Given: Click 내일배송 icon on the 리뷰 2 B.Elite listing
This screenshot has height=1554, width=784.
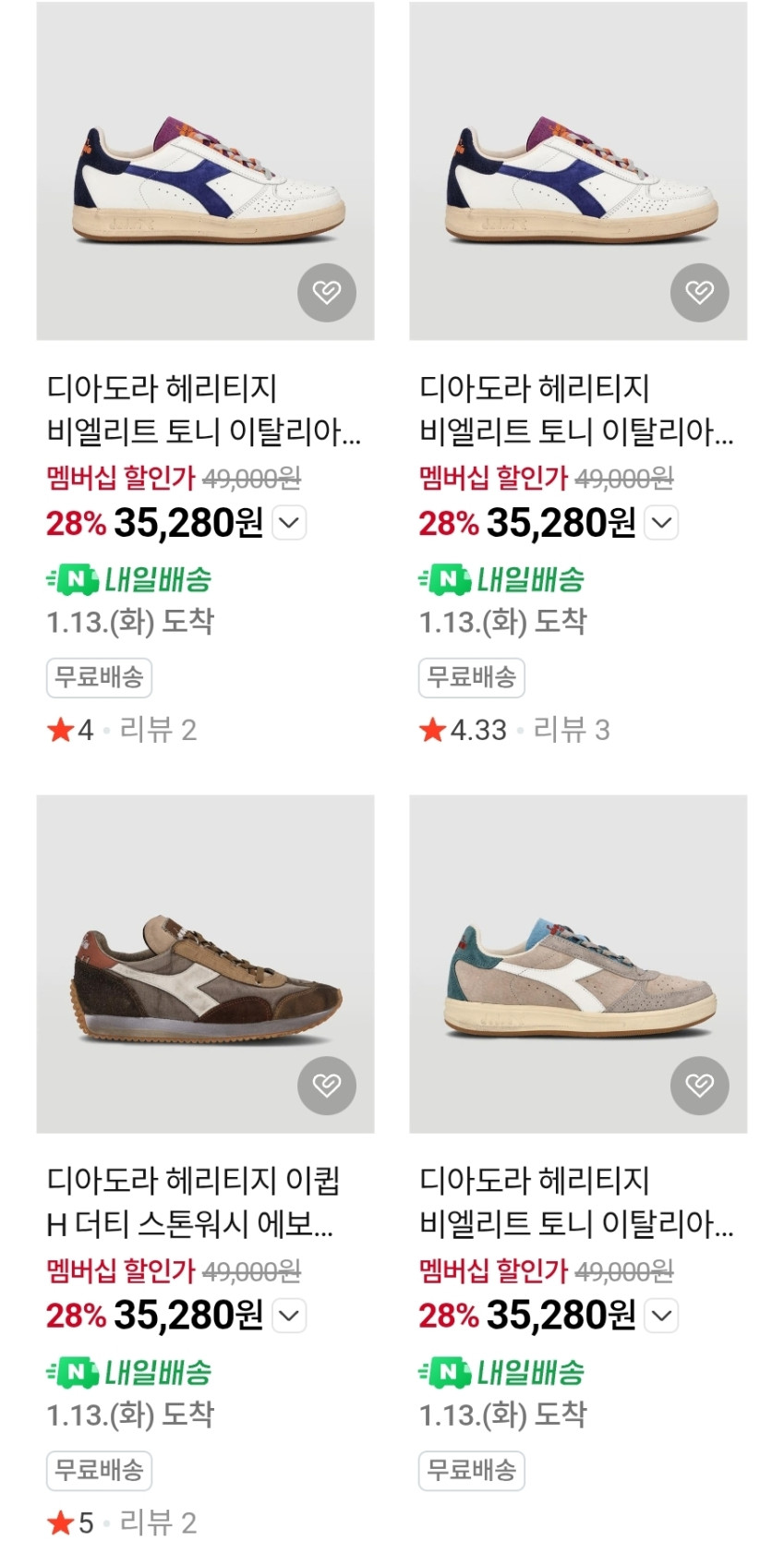Looking at the screenshot, I should coord(74,580).
